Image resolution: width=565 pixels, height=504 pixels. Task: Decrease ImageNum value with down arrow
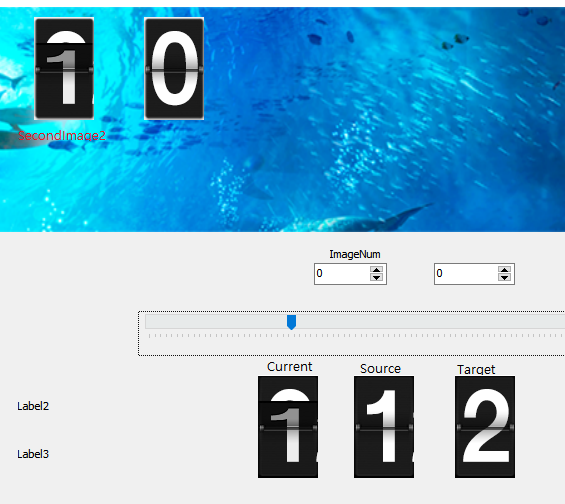click(377, 277)
